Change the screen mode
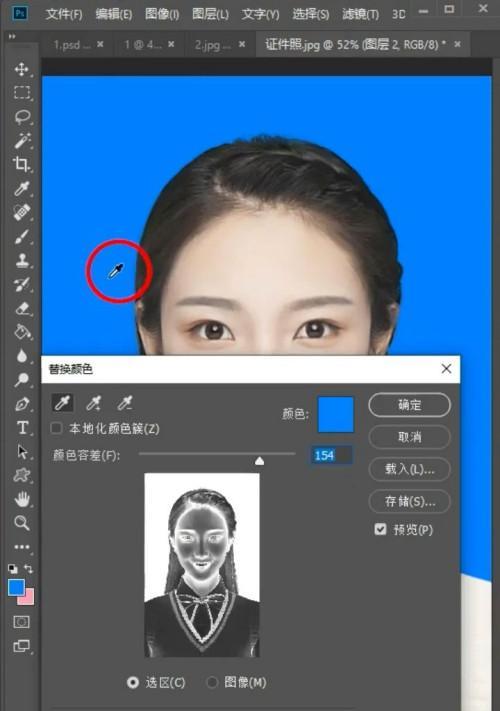Viewport: 500px width, 711px height. [21, 646]
